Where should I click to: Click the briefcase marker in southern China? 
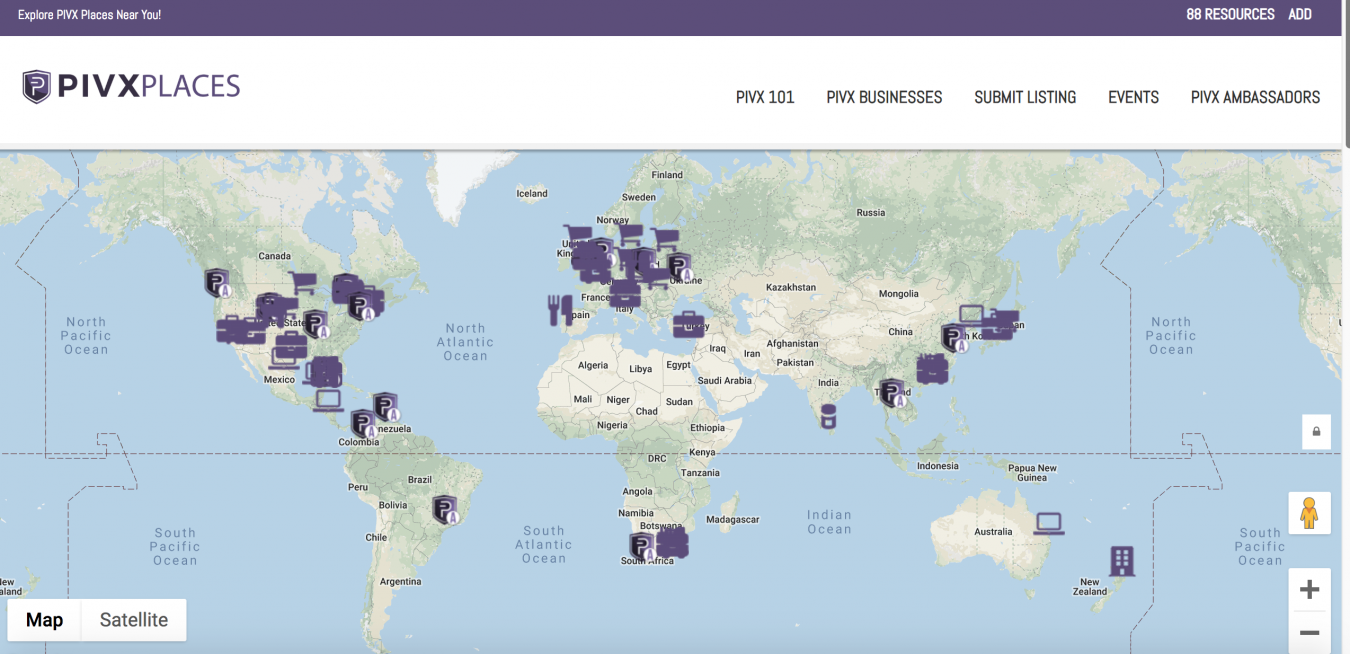(x=932, y=368)
